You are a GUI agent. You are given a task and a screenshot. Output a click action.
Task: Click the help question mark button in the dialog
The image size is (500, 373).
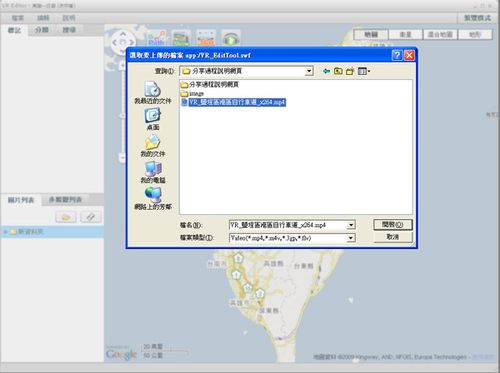click(397, 55)
